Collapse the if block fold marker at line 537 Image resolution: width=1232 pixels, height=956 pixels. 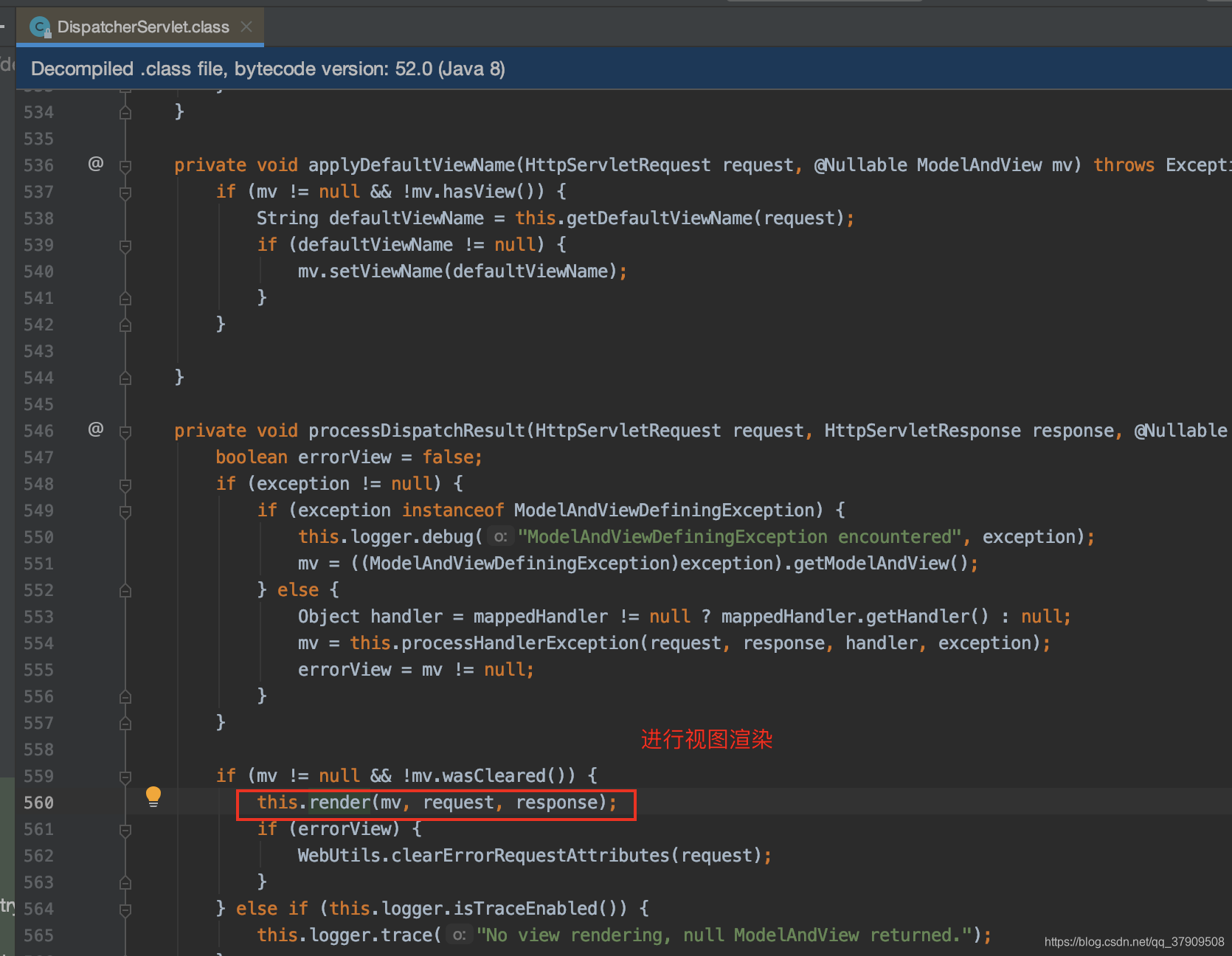click(125, 193)
